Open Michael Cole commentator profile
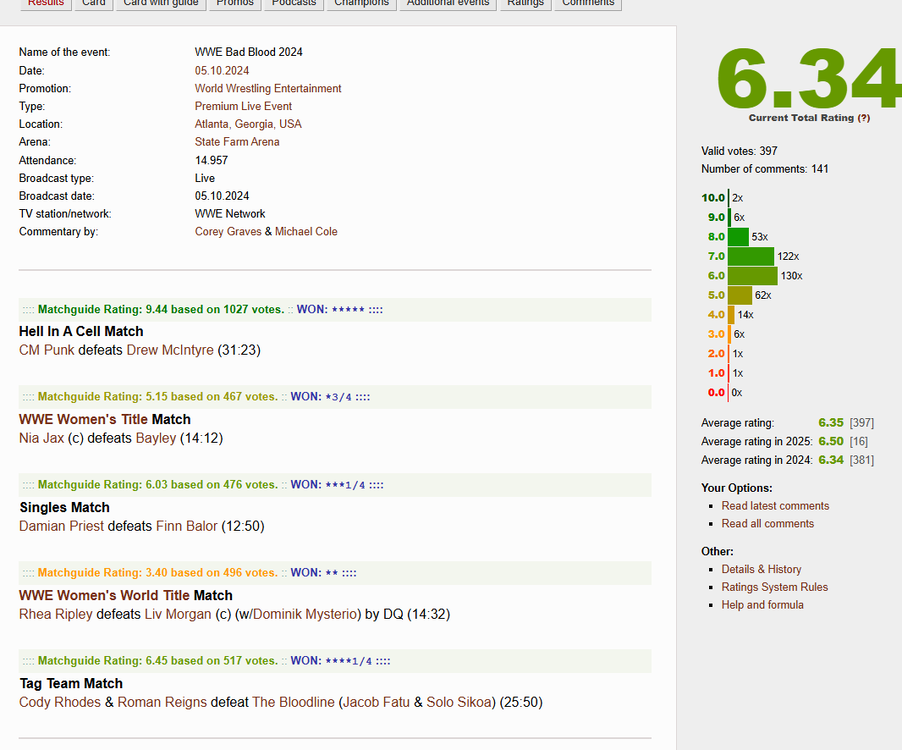 point(306,232)
